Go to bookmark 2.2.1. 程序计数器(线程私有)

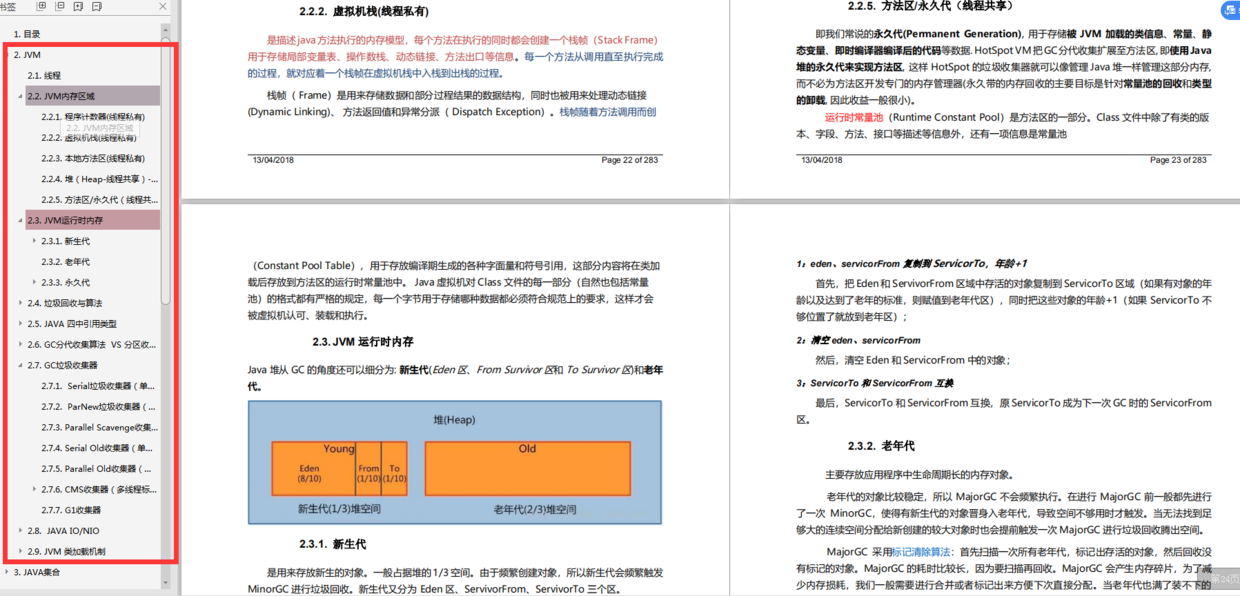point(93,117)
